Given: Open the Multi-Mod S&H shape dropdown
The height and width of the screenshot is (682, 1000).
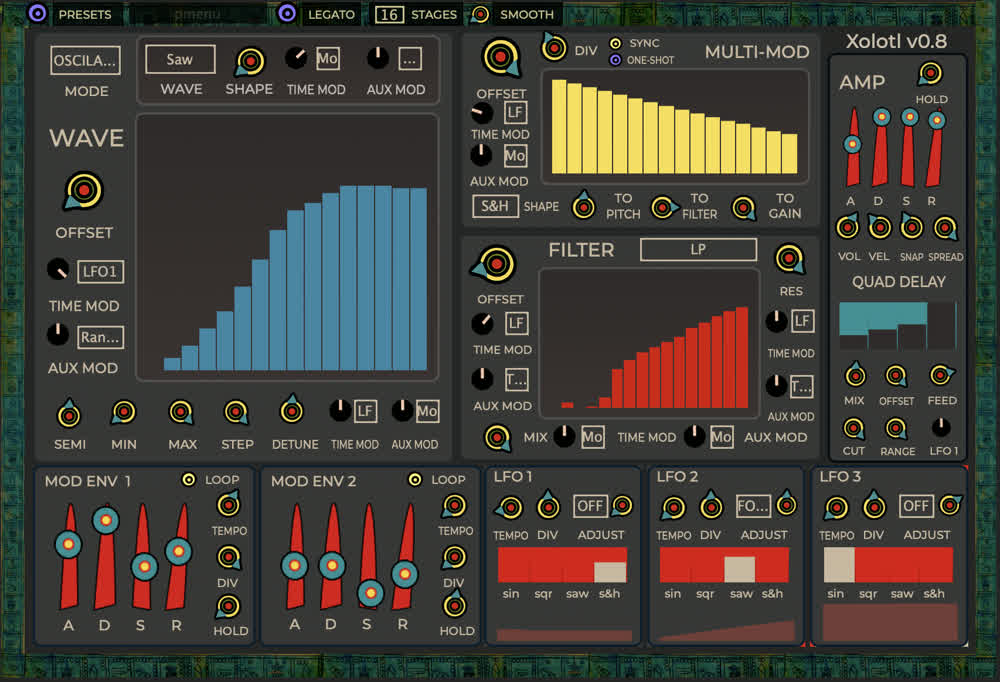Looking at the screenshot, I should point(495,206).
